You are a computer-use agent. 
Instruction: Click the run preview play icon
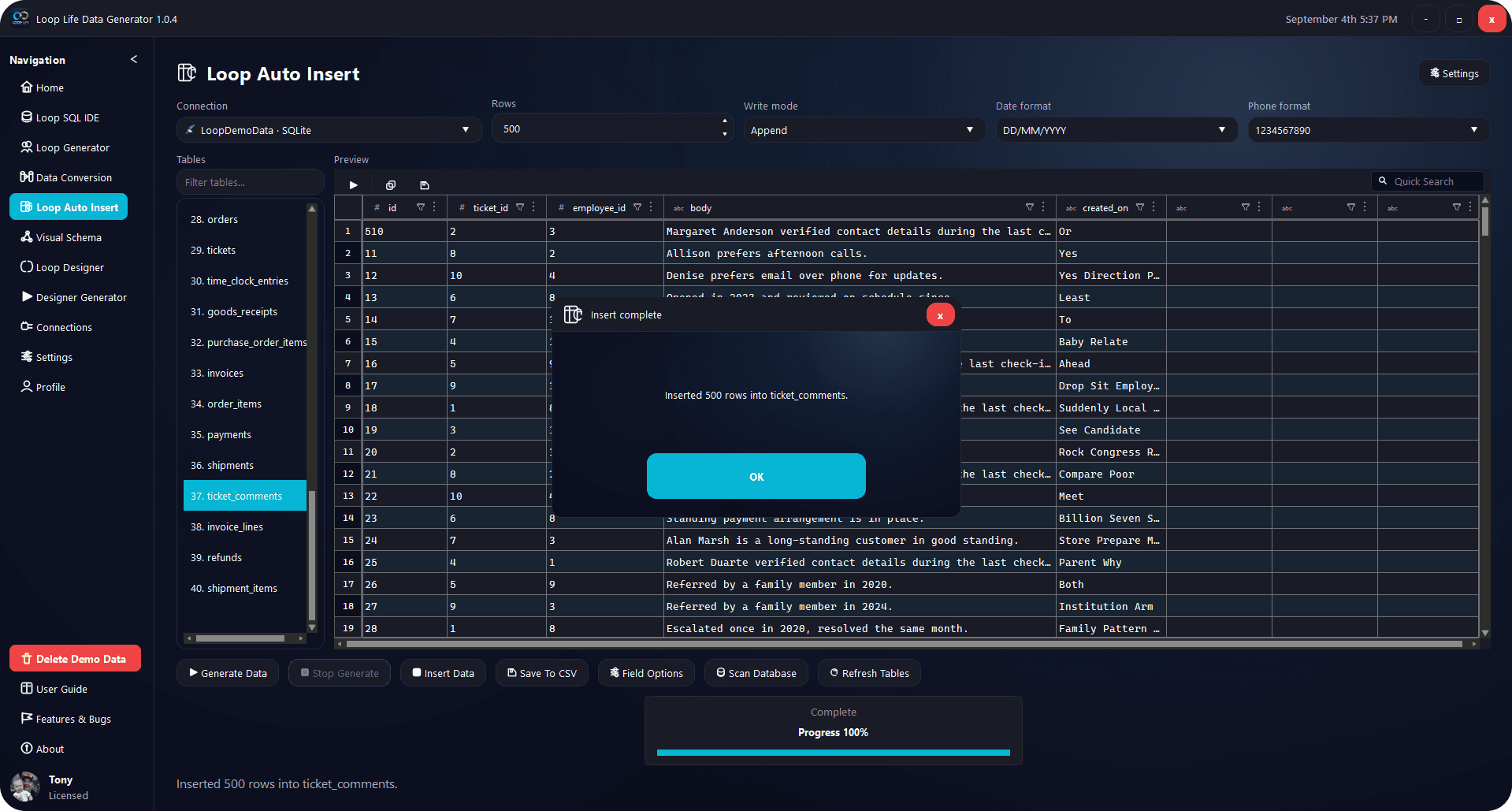point(354,185)
